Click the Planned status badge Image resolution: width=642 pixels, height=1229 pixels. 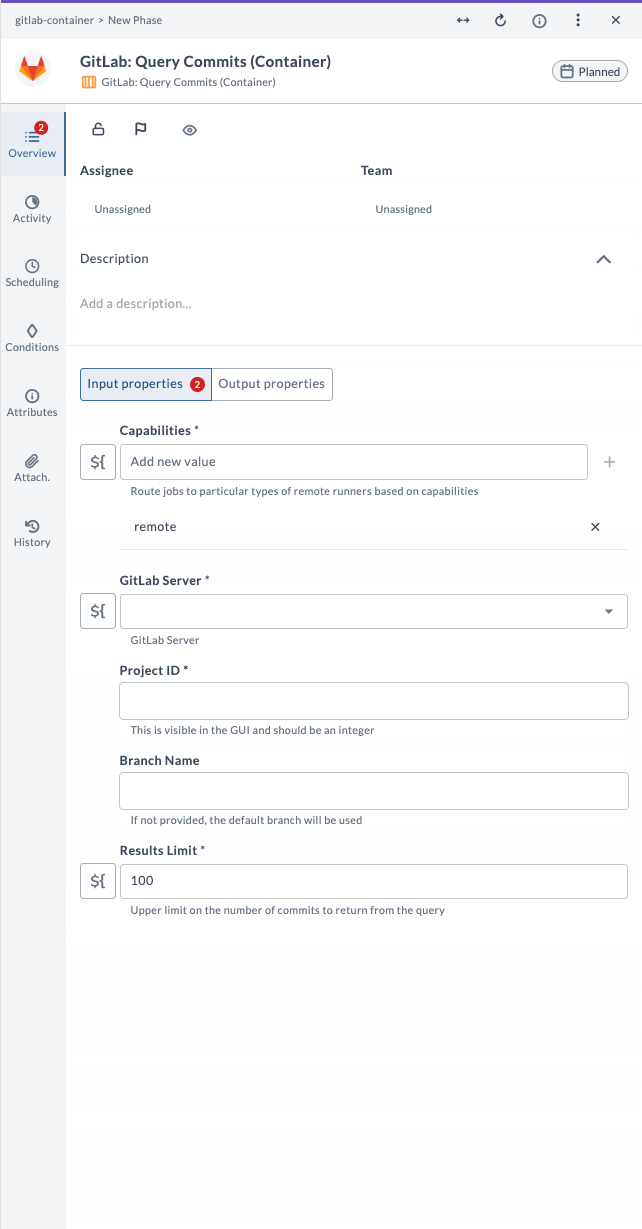[x=590, y=71]
